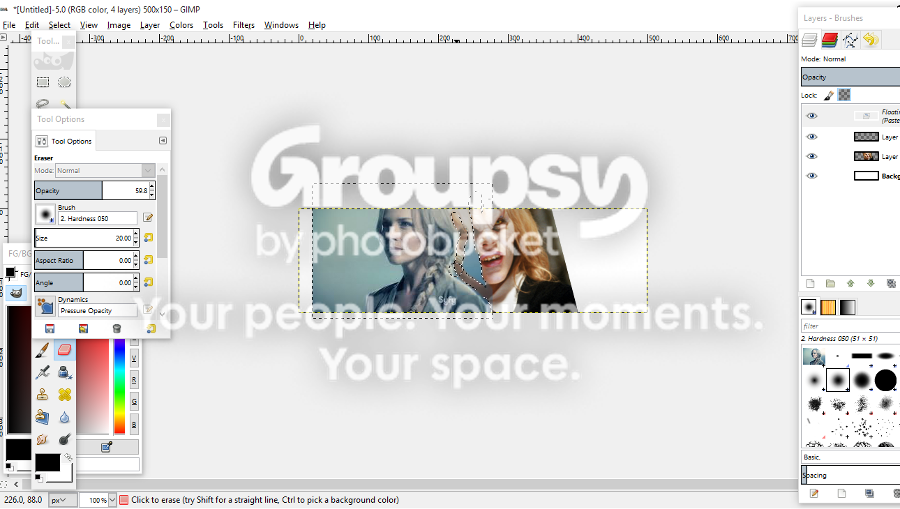The height and width of the screenshot is (509, 900).
Task: Toggle visibility of first Layer
Action: click(812, 137)
